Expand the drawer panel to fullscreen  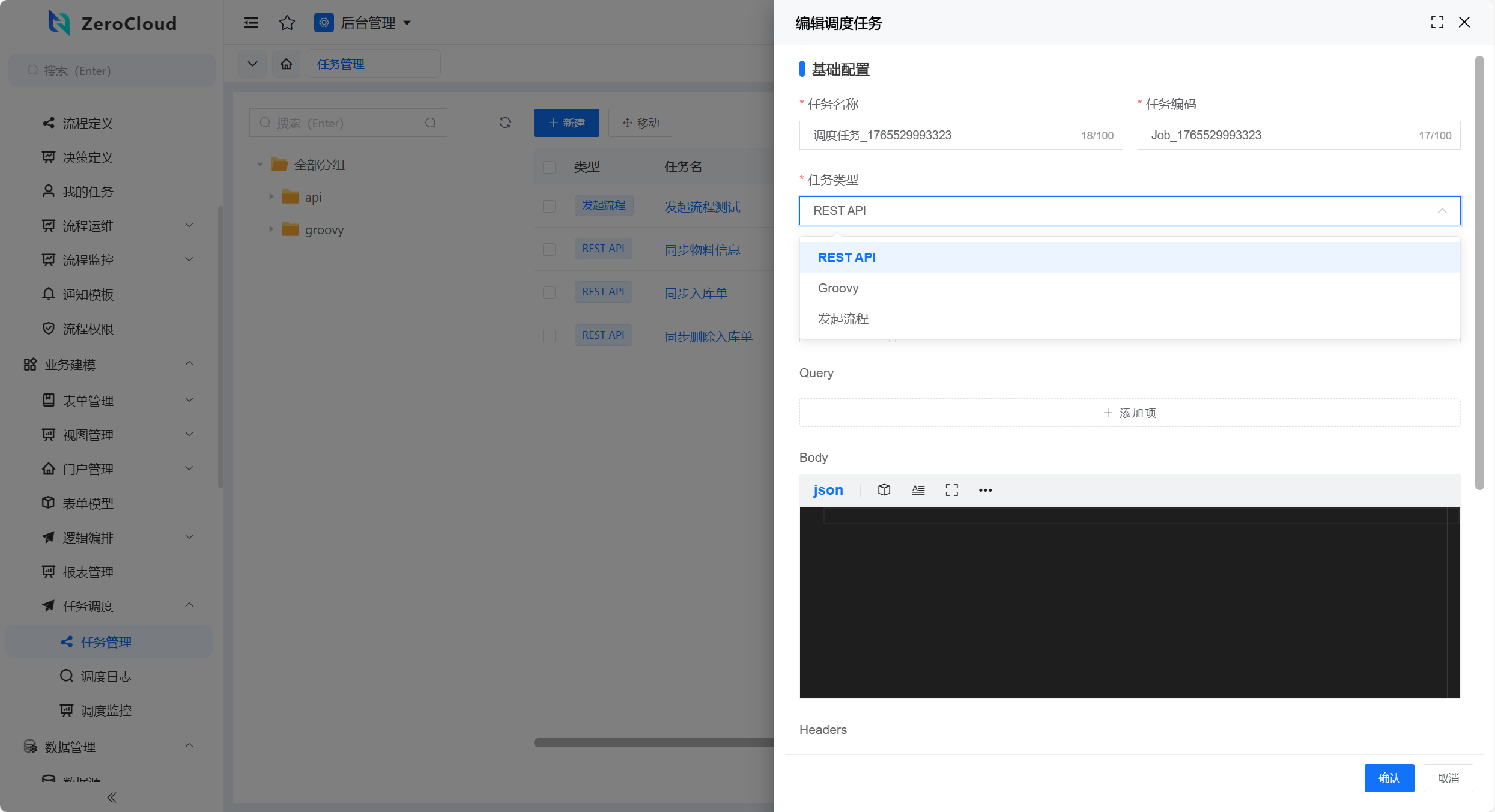(1437, 23)
